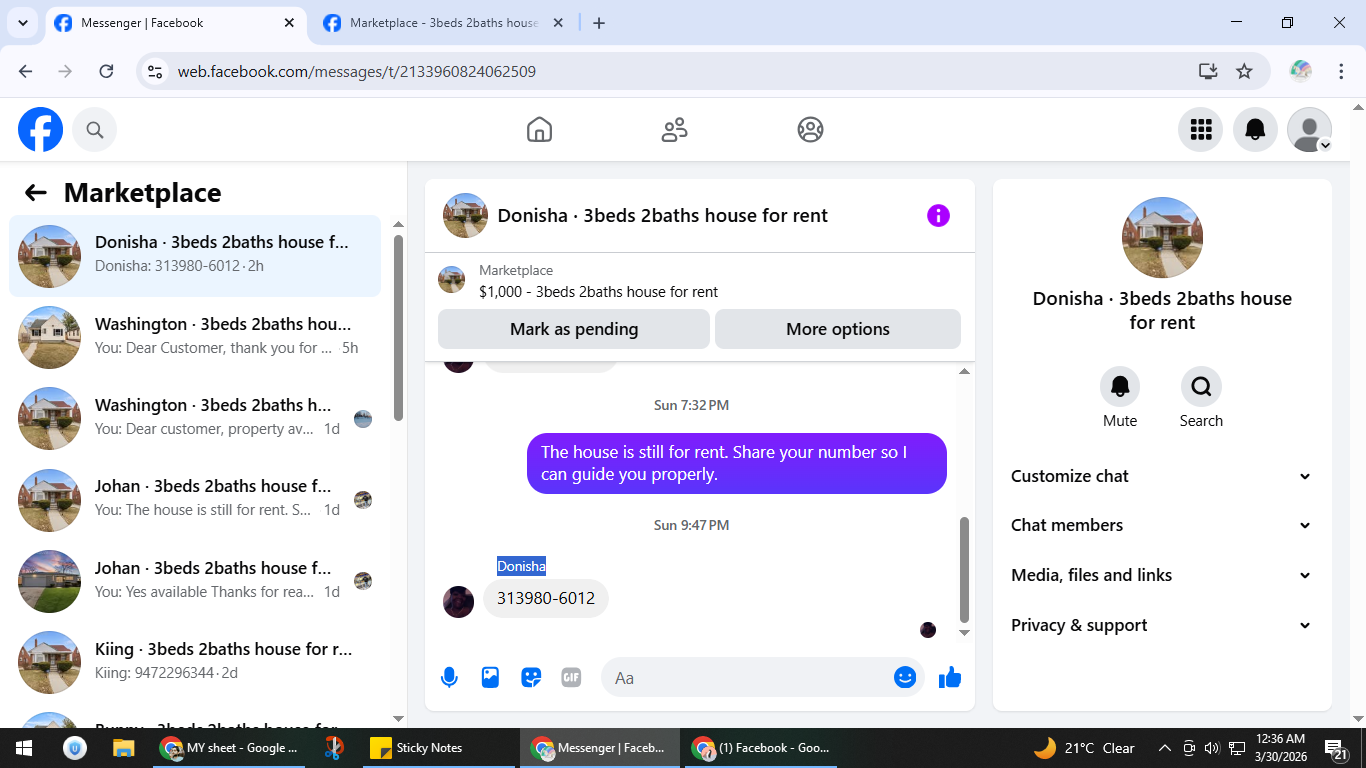1366x768 pixels.
Task: Open the Groups icon in top navigation
Action: (810, 130)
